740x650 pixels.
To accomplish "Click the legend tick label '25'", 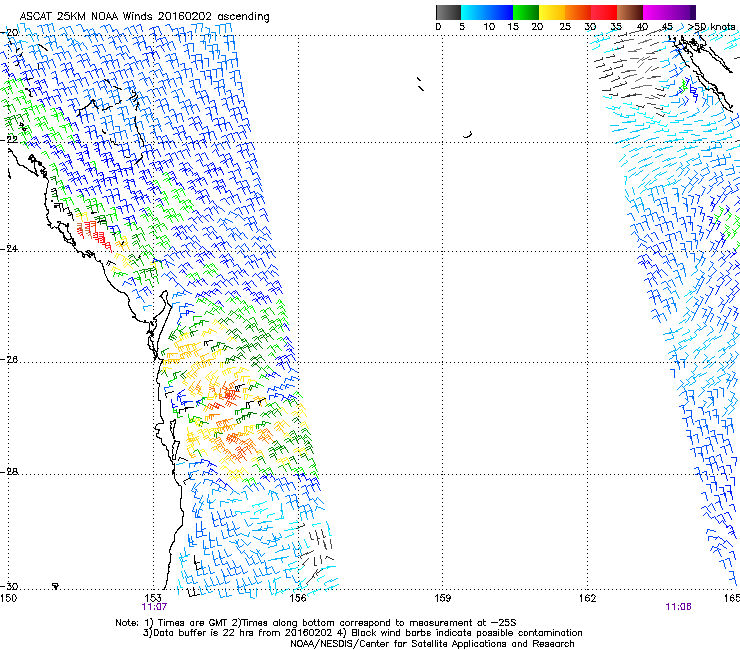I will (565, 27).
